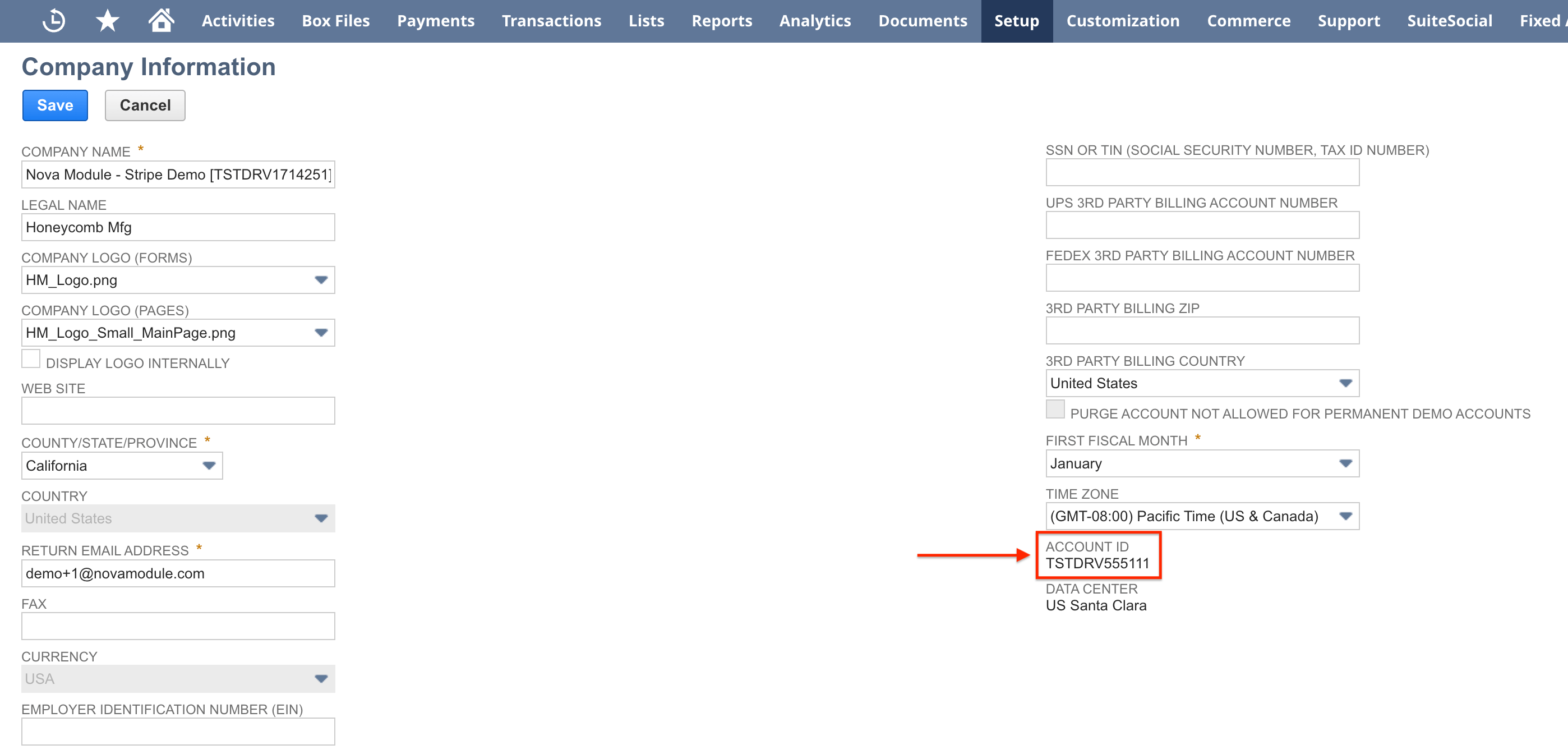The height and width of the screenshot is (754, 1568).
Task: Cancel editing company information
Action: coord(144,105)
